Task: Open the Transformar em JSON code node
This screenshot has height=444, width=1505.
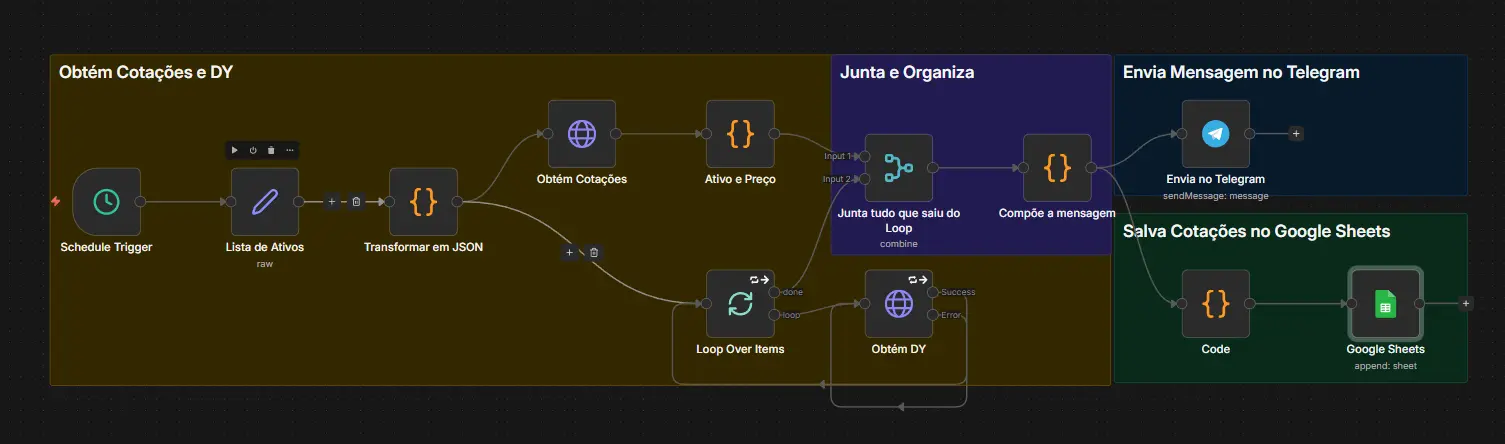Action: point(423,202)
